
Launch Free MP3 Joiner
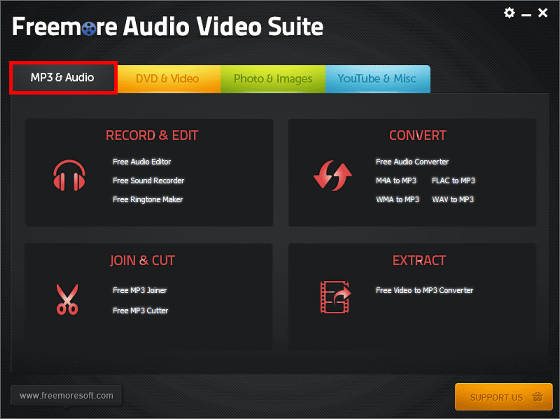140,290
